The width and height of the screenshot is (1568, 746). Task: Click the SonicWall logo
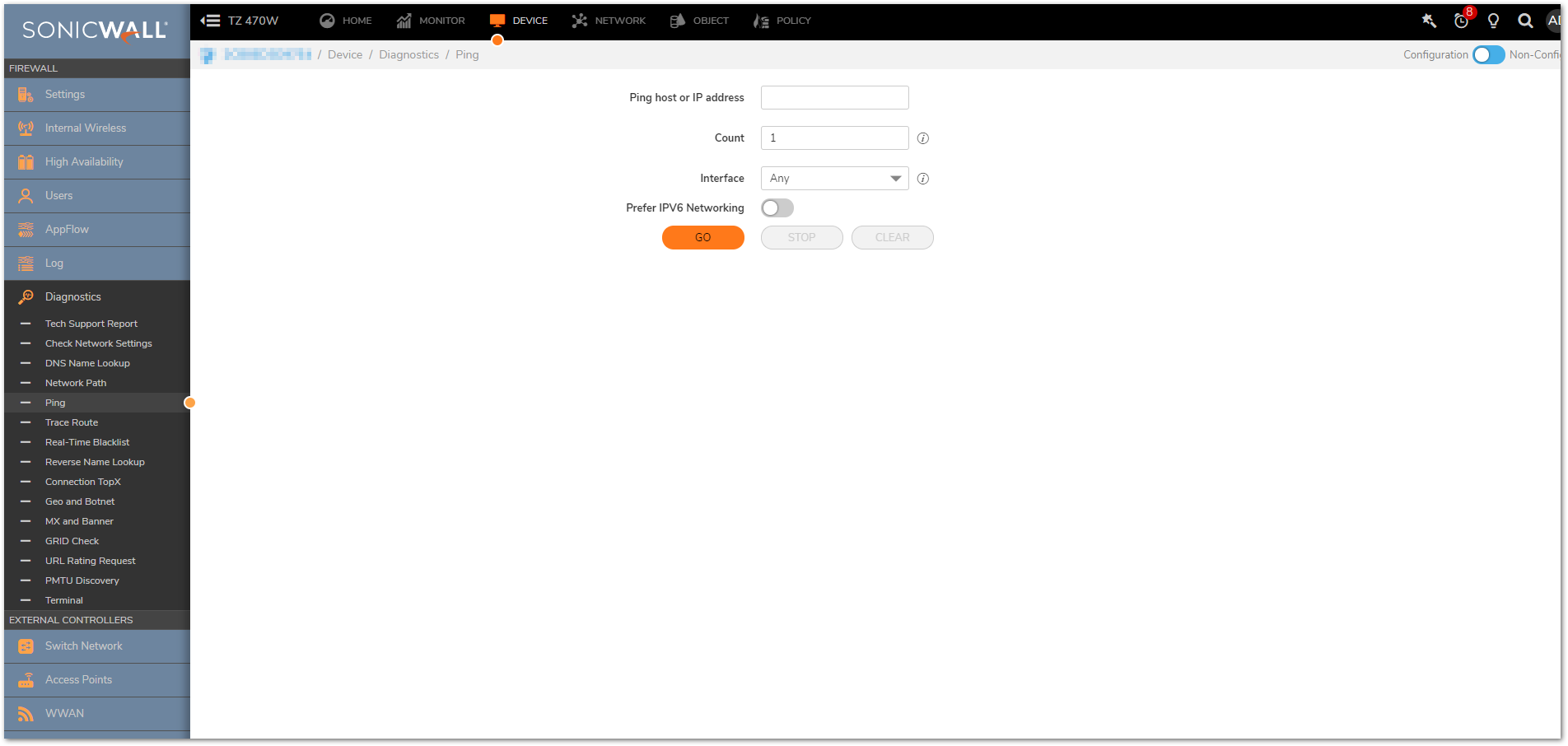(x=96, y=31)
